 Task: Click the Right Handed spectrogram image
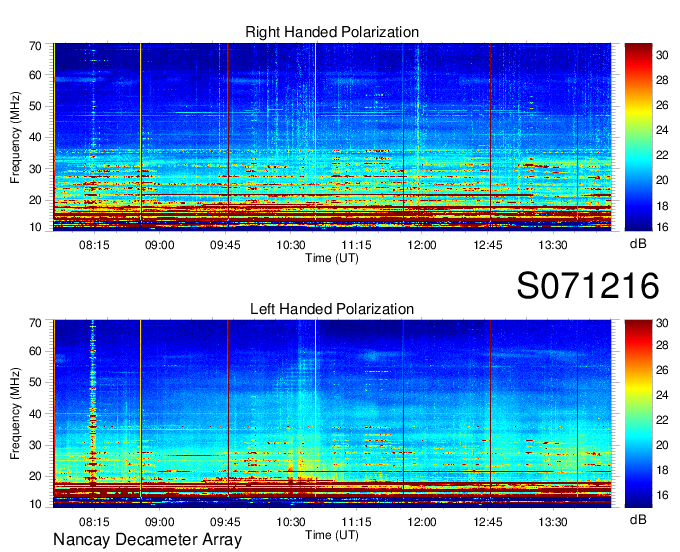[332, 137]
